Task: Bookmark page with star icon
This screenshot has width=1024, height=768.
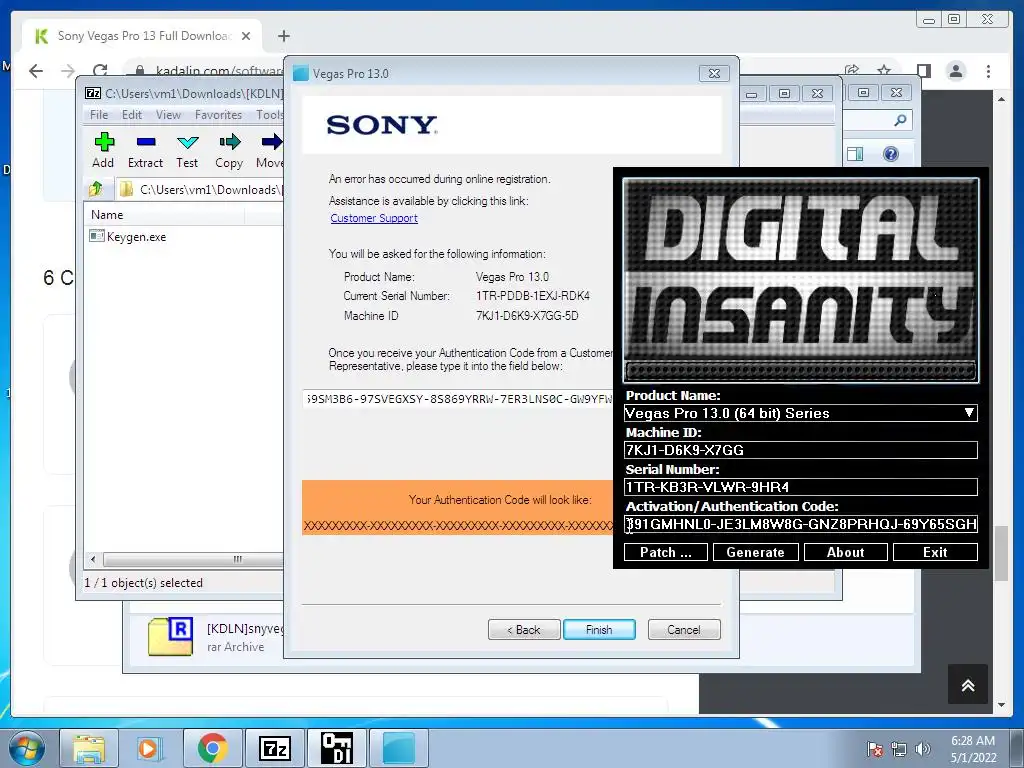Action: (x=884, y=69)
